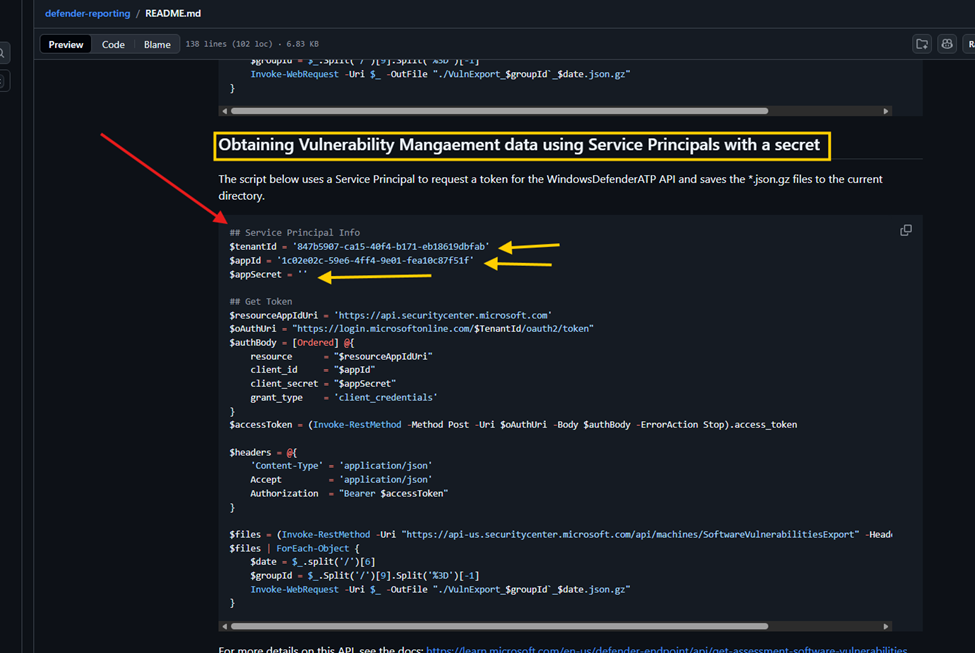Image resolution: width=975 pixels, height=653 pixels.
Task: Click left arrow of lower code scrollbar
Action: point(224,626)
